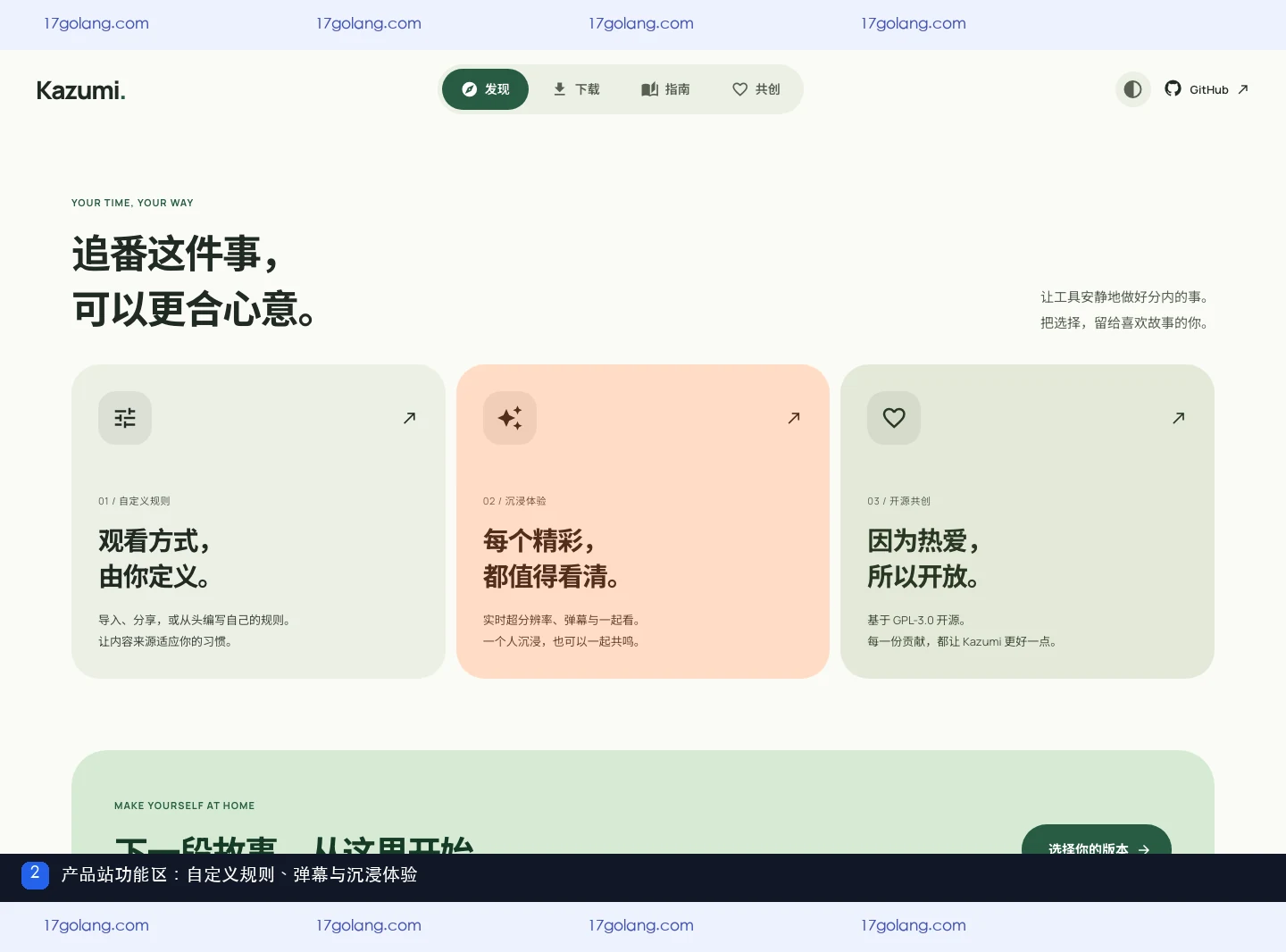
Task: Click the heart icon beside 共创
Action: [x=739, y=89]
